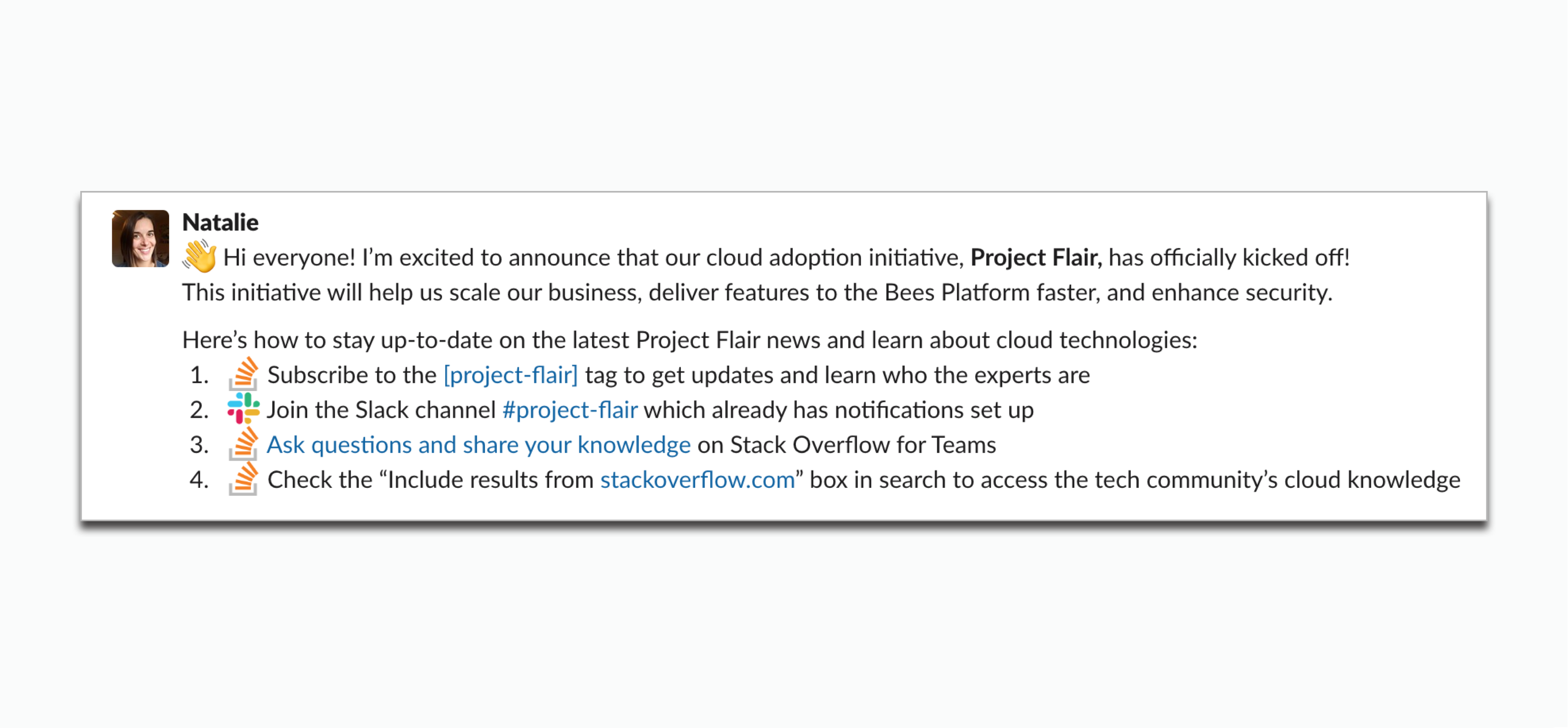Click Stack Overflow icon beside Check the box item
Screen dimensions: 1568x728
[x=243, y=479]
